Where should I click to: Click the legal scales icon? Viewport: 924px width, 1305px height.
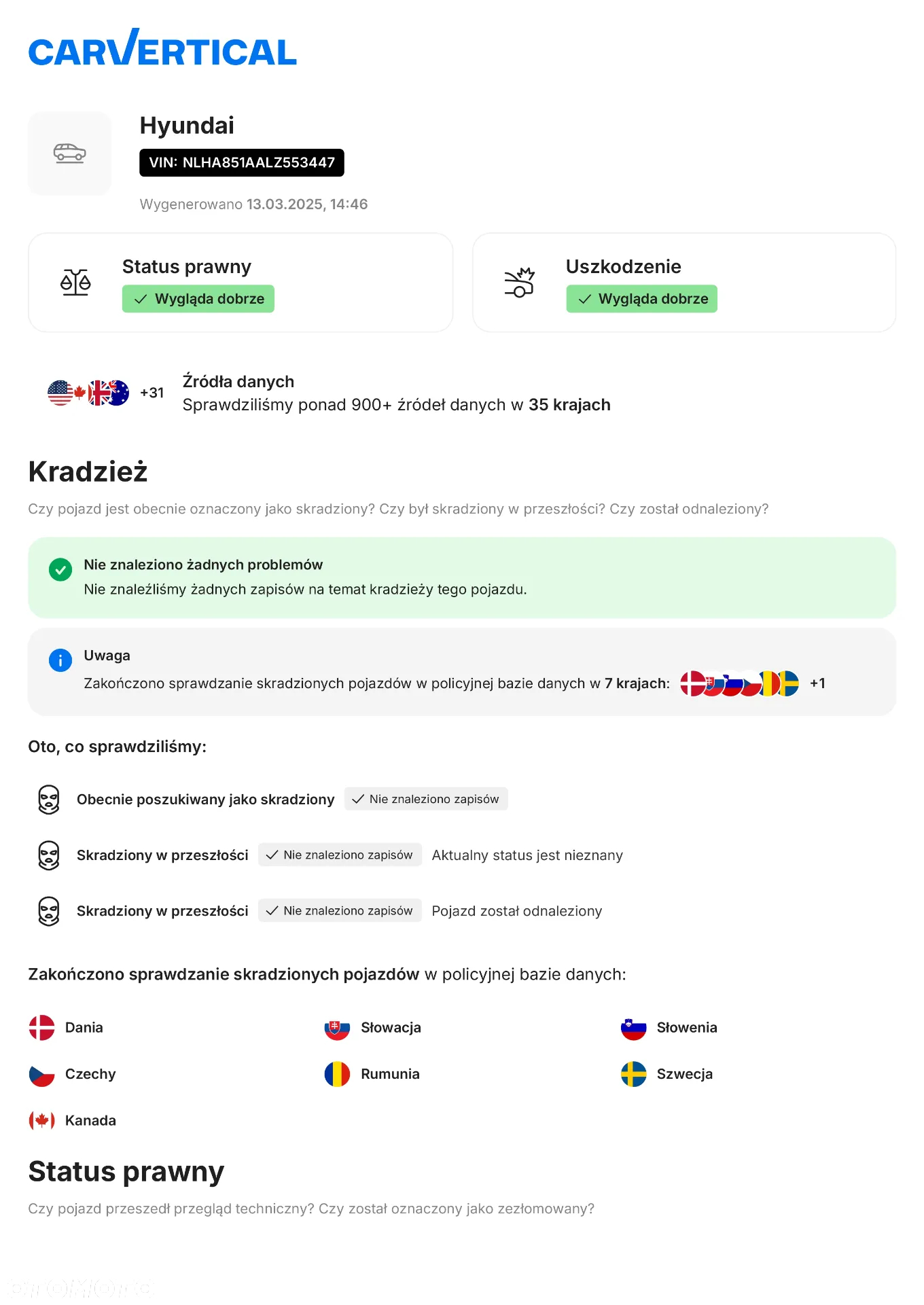(x=75, y=283)
